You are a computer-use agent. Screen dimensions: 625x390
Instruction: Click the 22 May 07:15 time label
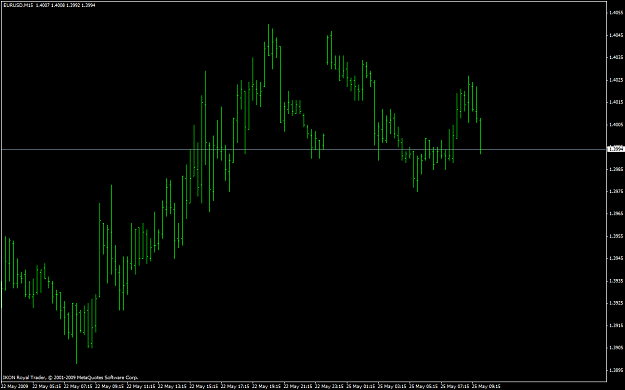tap(78, 386)
